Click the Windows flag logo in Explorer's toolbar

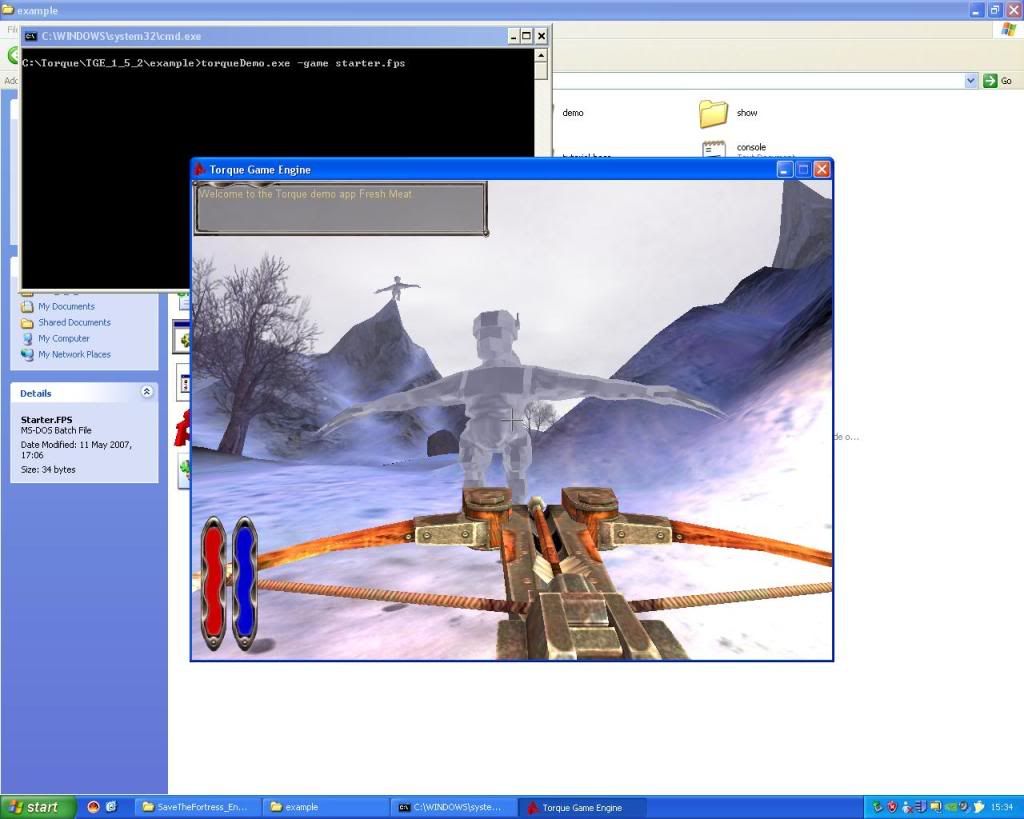point(1008,31)
